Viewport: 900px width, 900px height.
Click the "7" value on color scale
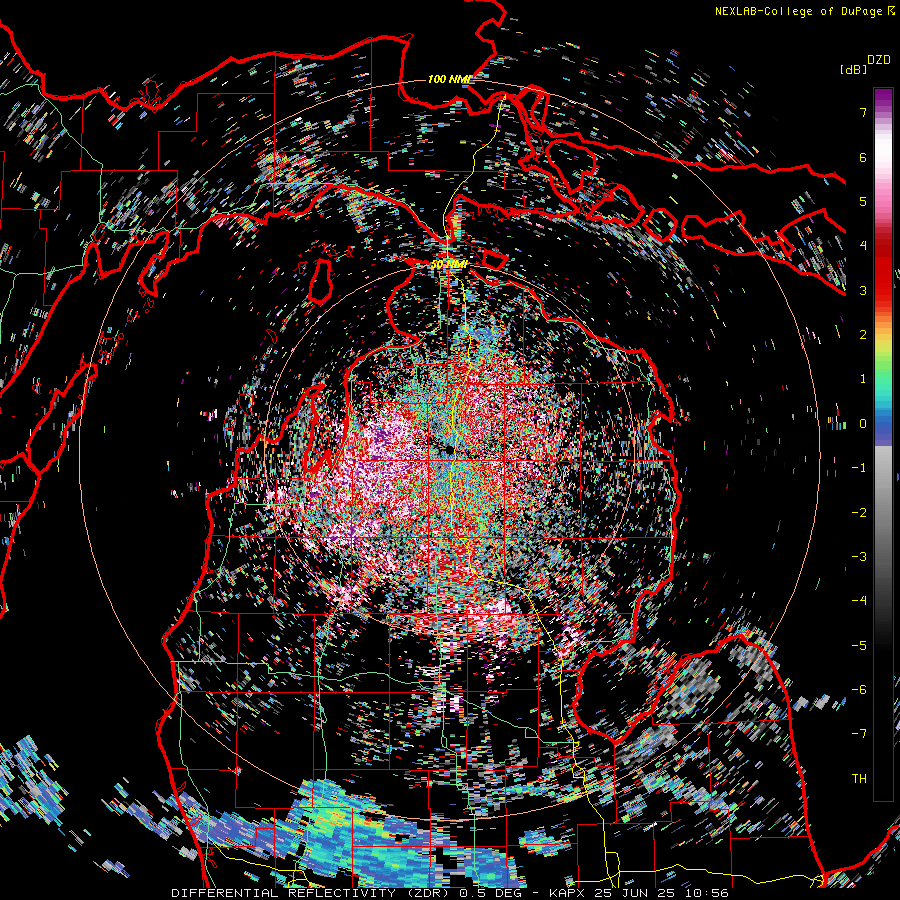click(863, 112)
